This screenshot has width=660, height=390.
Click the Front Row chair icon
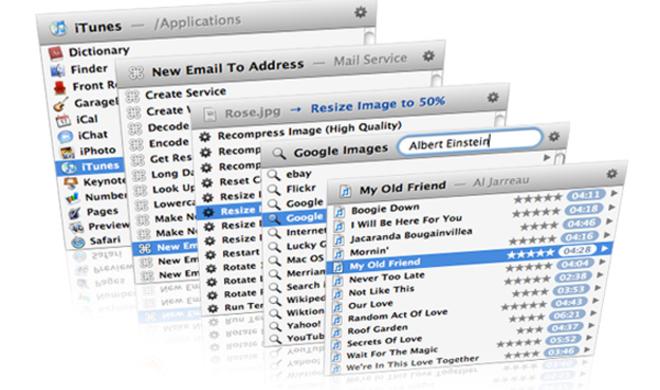[60, 88]
